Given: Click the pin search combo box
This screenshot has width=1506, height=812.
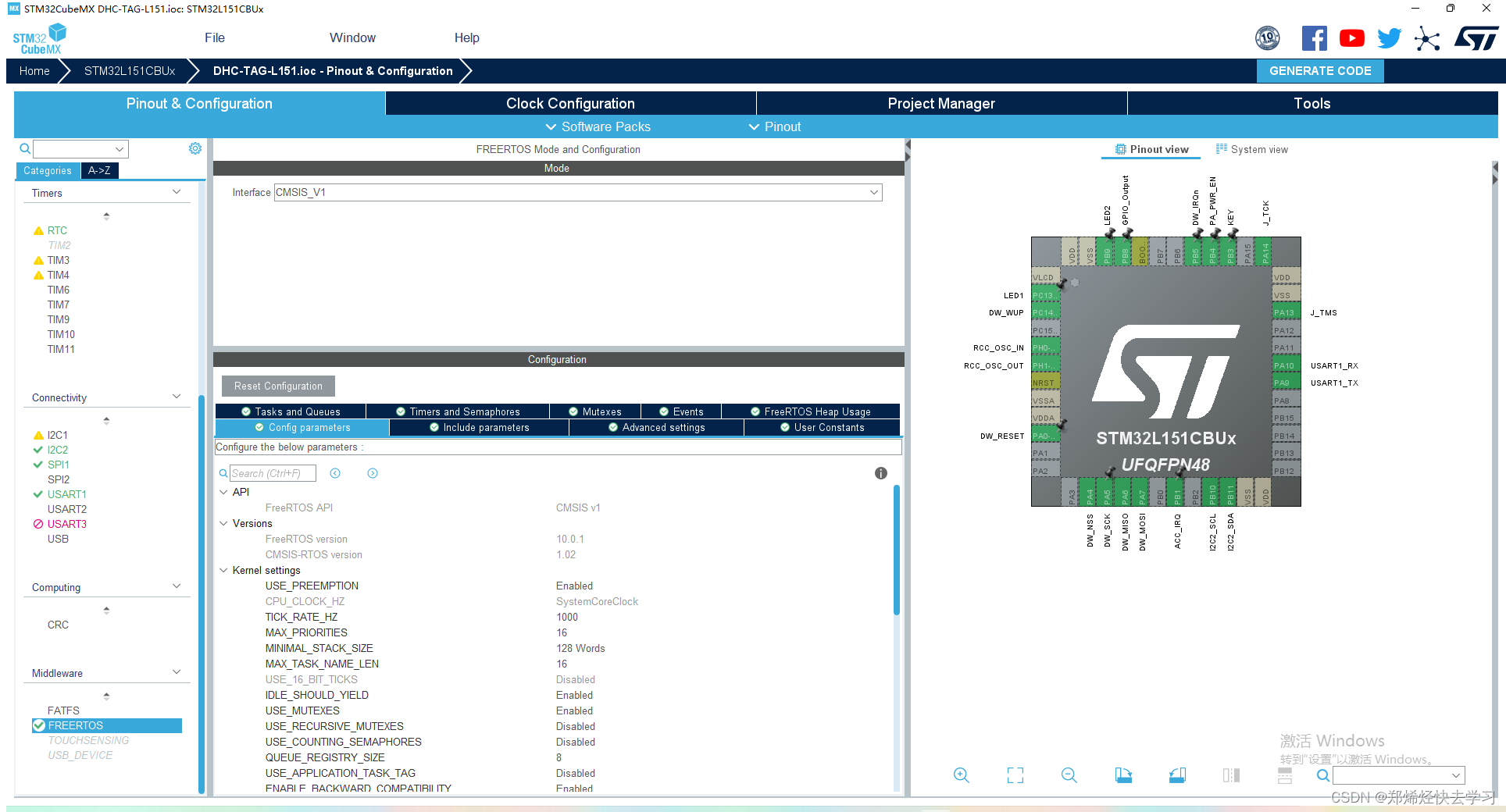Looking at the screenshot, I should 1398,775.
